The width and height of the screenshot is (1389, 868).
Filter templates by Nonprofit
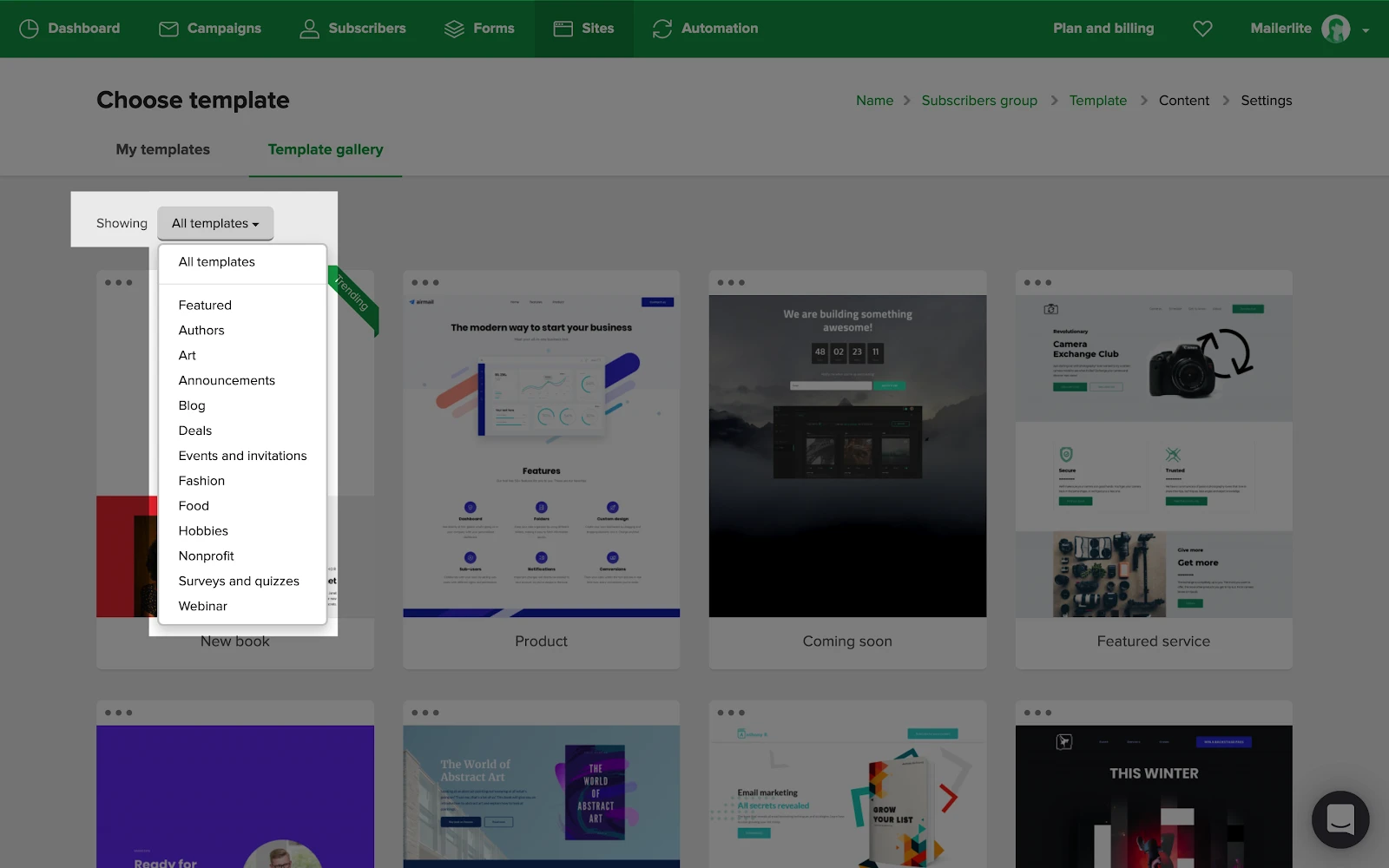click(207, 556)
